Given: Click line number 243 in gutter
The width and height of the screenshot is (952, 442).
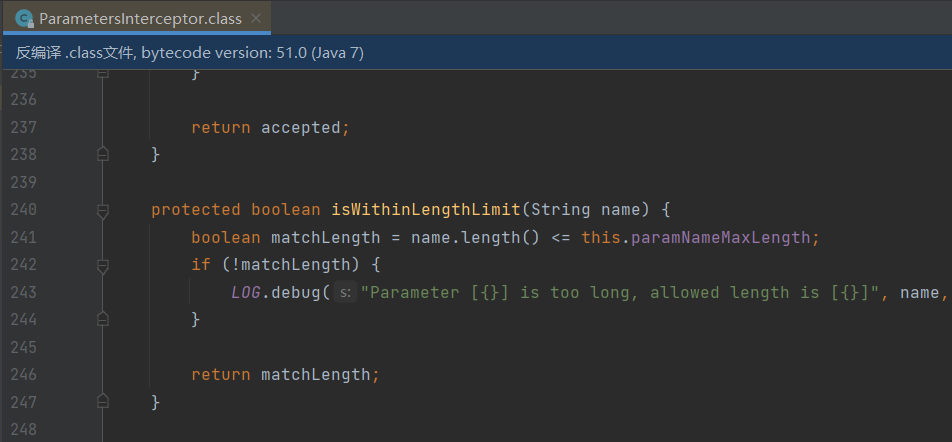Looking at the screenshot, I should pyautogui.click(x=24, y=293).
